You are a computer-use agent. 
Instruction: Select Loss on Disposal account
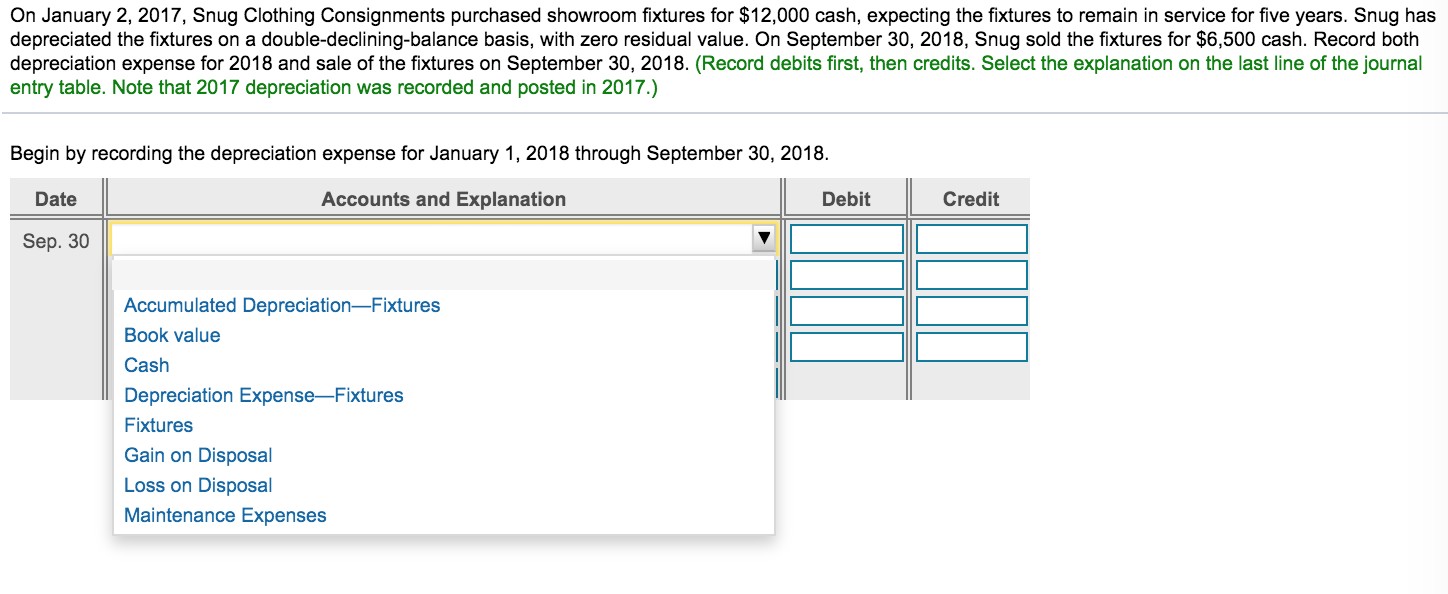click(x=197, y=485)
